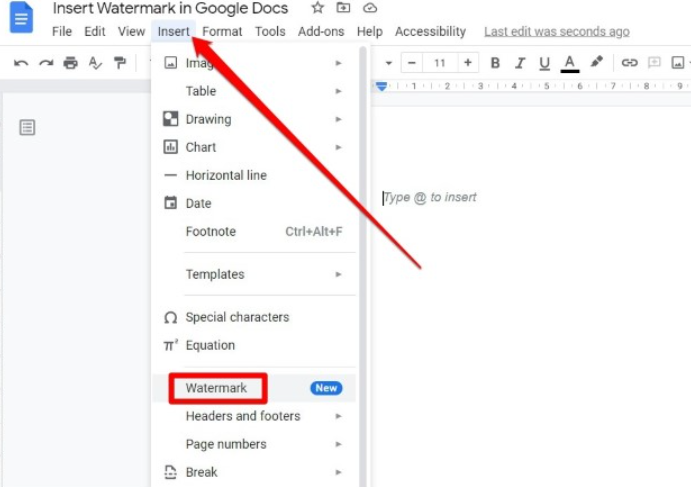Open the Add-ons menu
The image size is (691, 487).
(x=321, y=31)
